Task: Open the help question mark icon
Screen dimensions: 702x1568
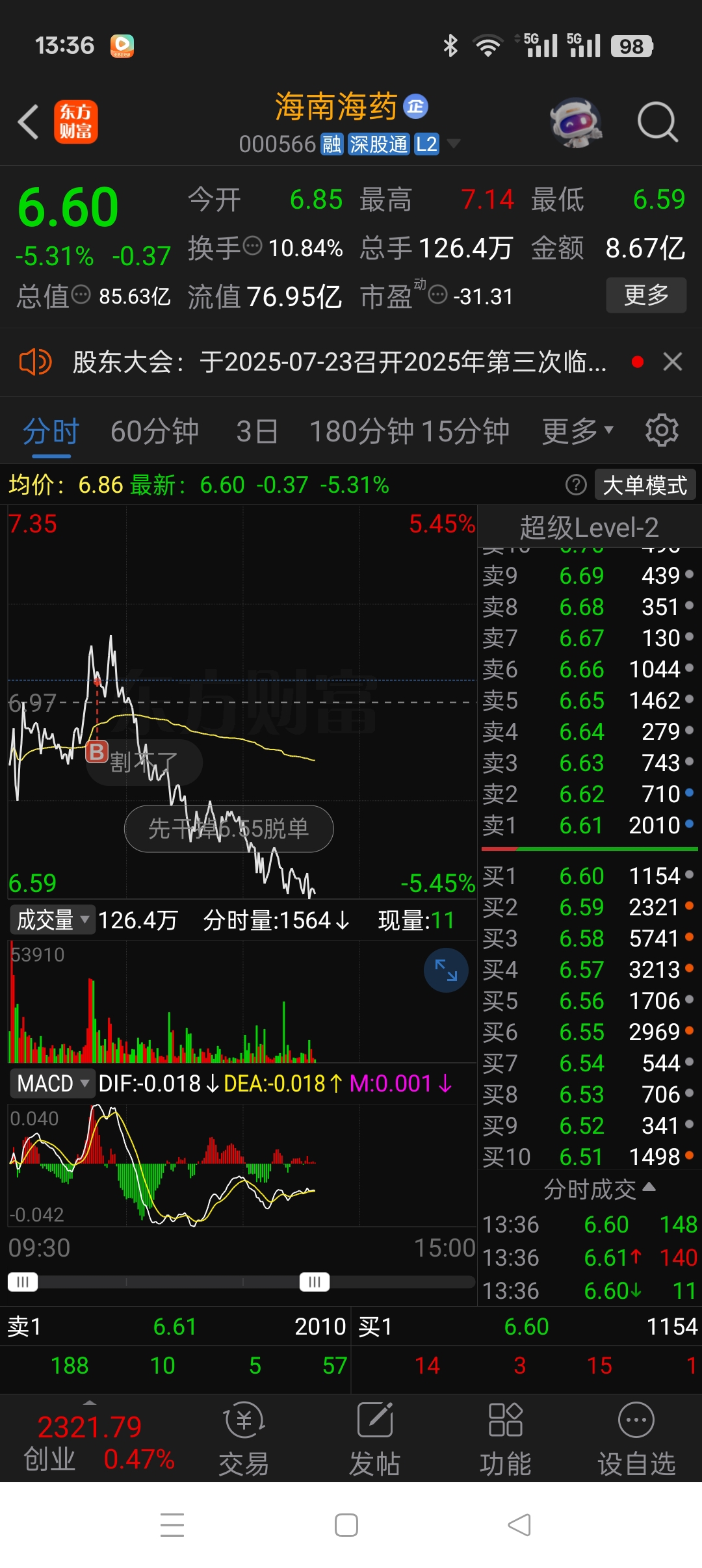Action: pos(576,485)
